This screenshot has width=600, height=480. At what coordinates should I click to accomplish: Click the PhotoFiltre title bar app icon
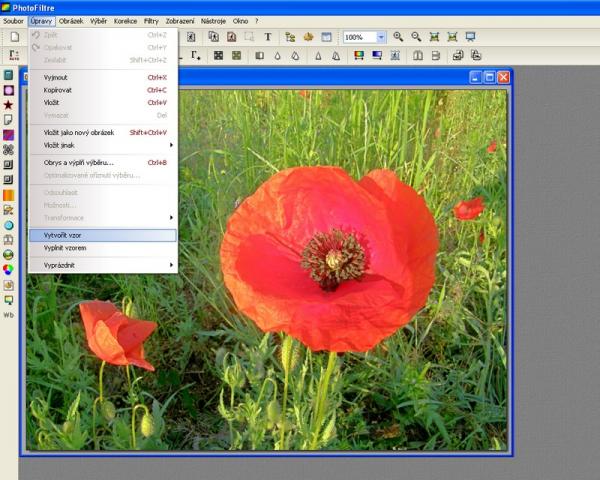pyautogui.click(x=5, y=7)
